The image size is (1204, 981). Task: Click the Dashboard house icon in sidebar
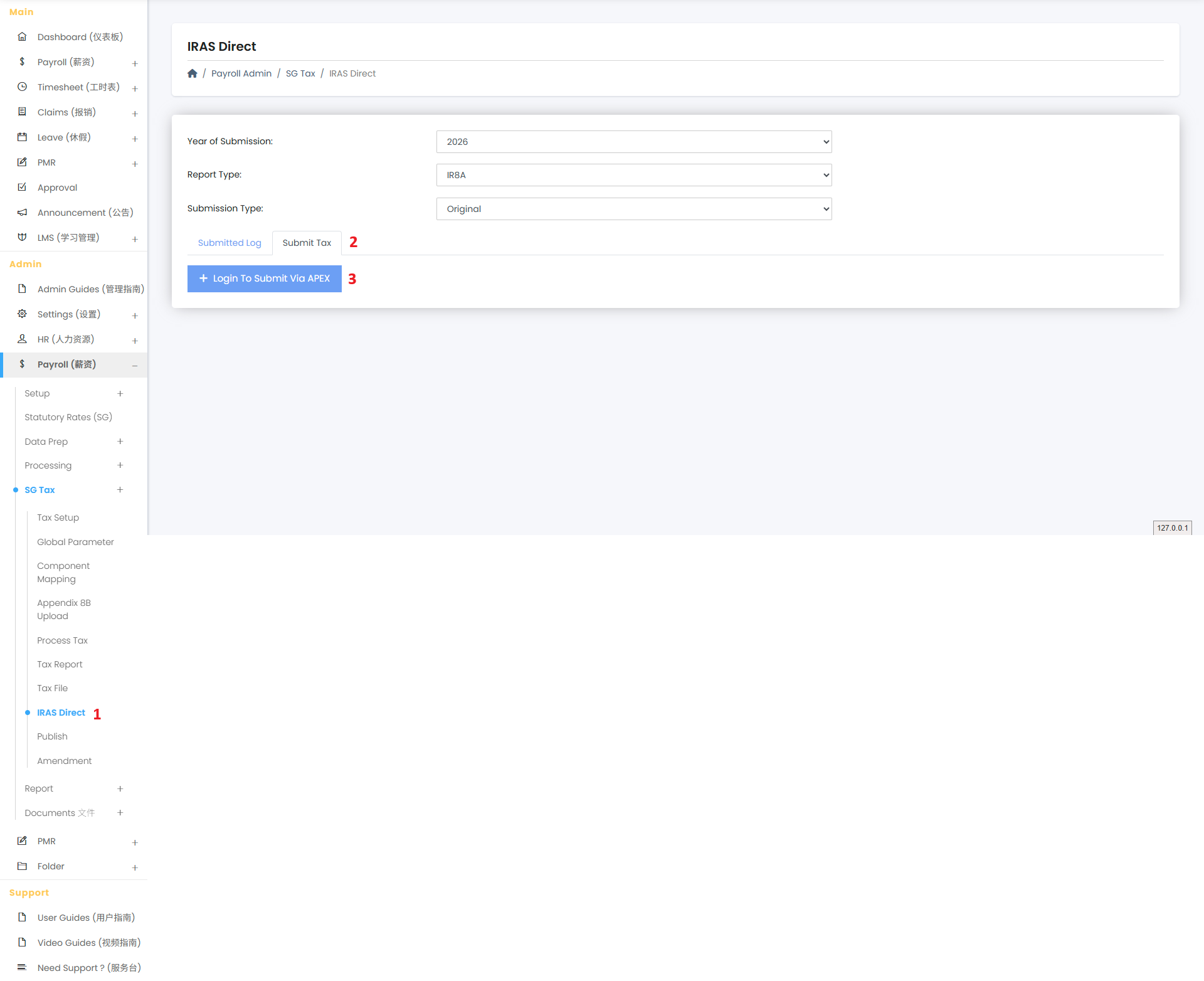click(22, 37)
